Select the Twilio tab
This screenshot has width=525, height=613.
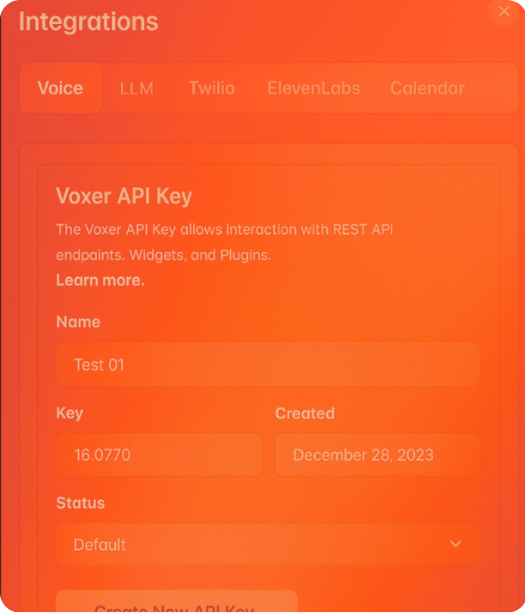(x=212, y=88)
